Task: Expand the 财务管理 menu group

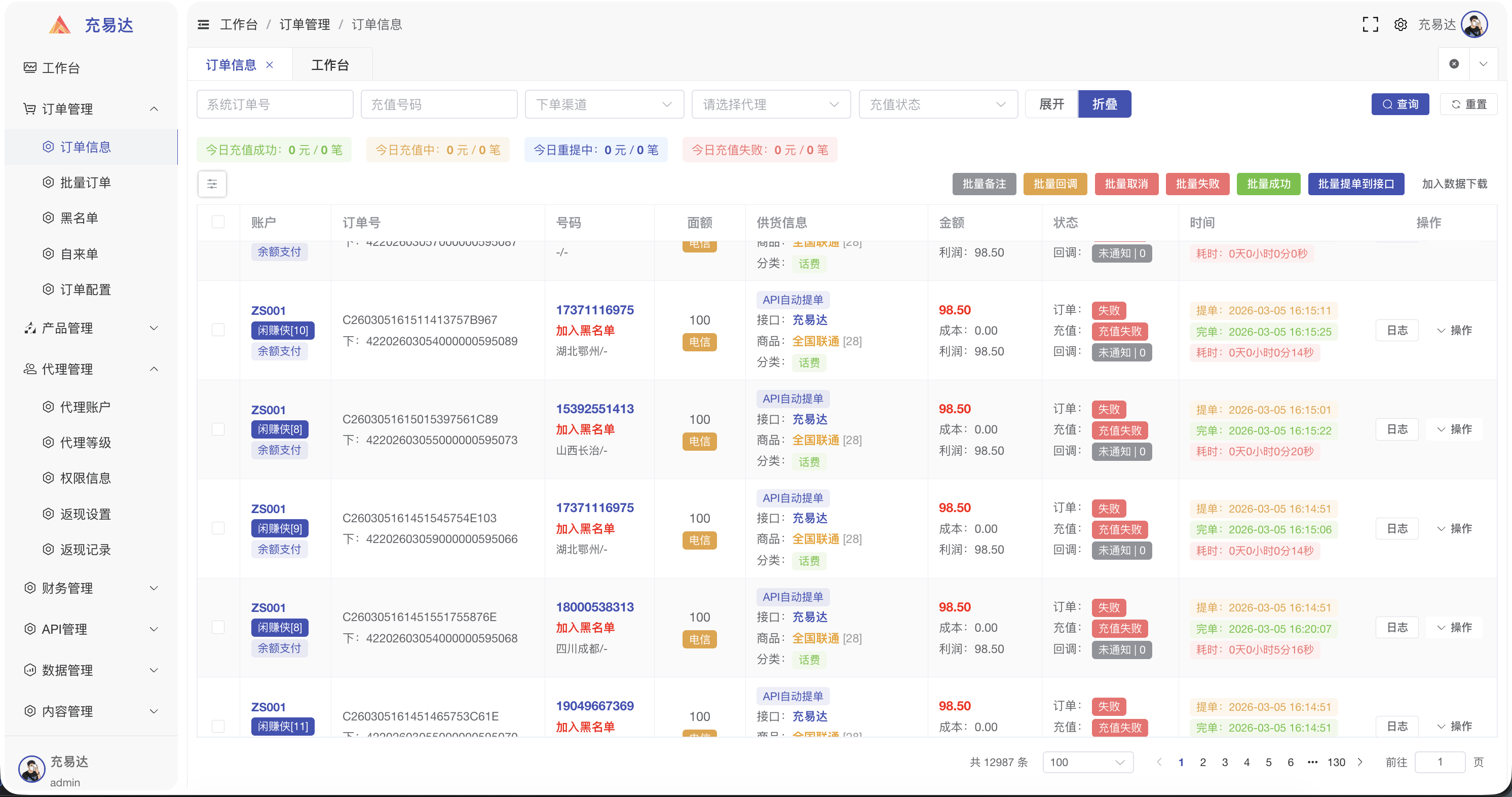Action: (154, 588)
